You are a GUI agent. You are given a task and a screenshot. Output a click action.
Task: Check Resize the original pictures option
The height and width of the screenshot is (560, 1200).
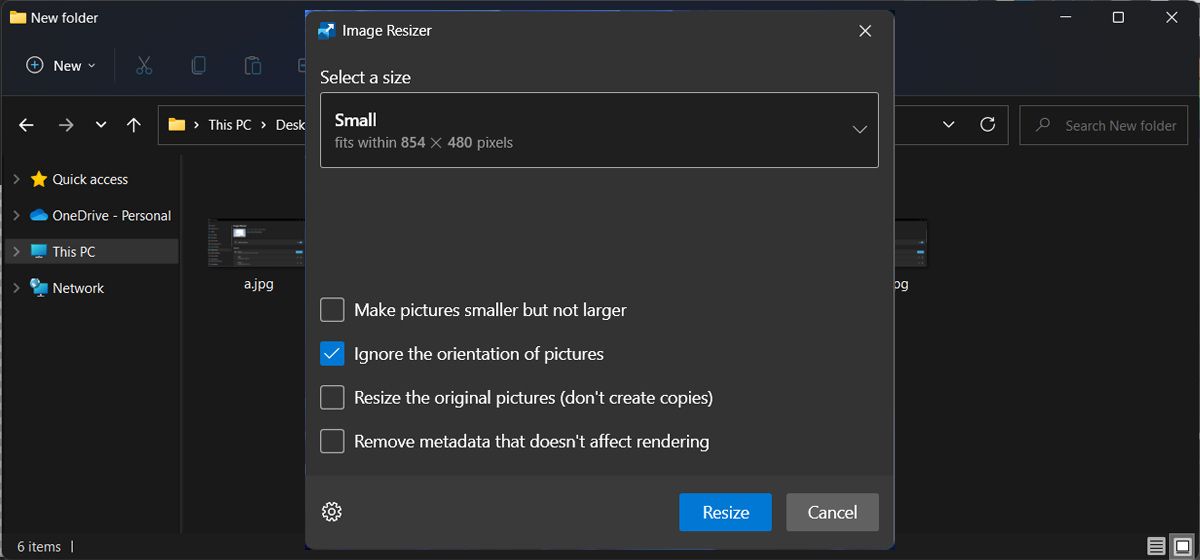click(x=332, y=398)
